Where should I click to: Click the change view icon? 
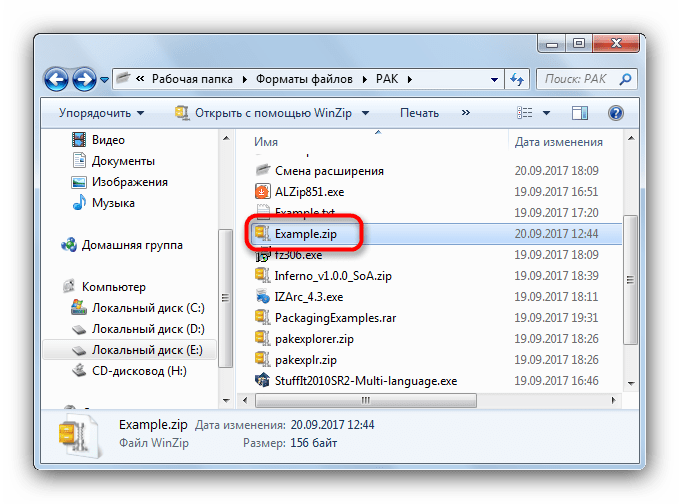[x=525, y=113]
